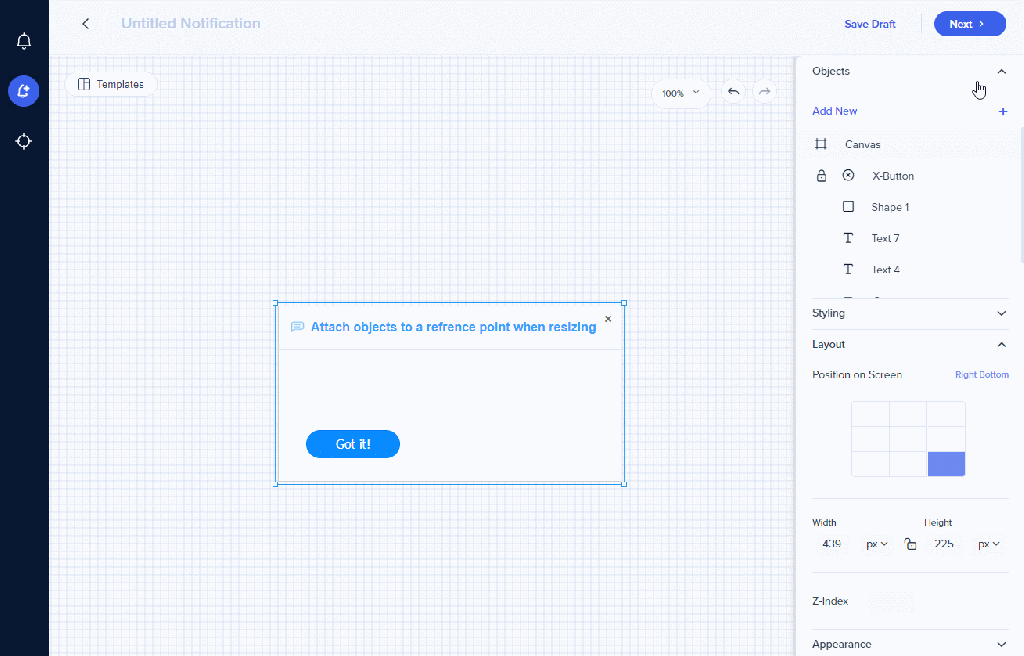Image resolution: width=1024 pixels, height=656 pixels.
Task: Toggle the aspect ratio lock between dimensions
Action: coord(910,544)
